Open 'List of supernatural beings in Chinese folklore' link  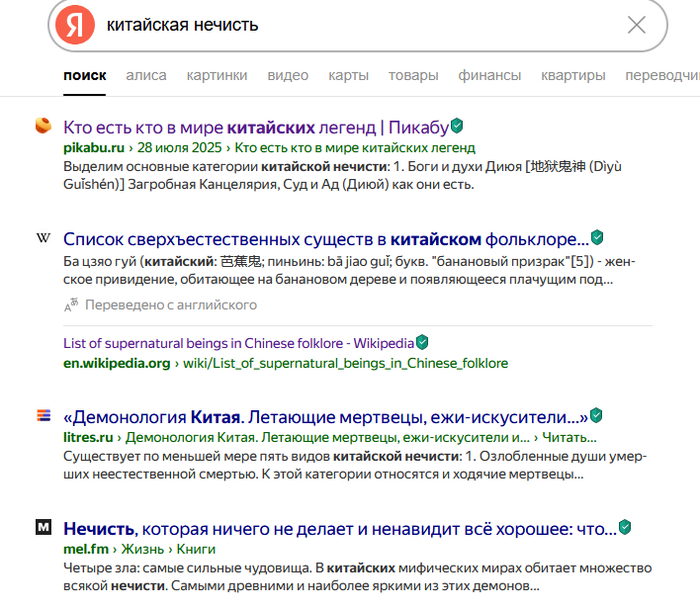(238, 343)
